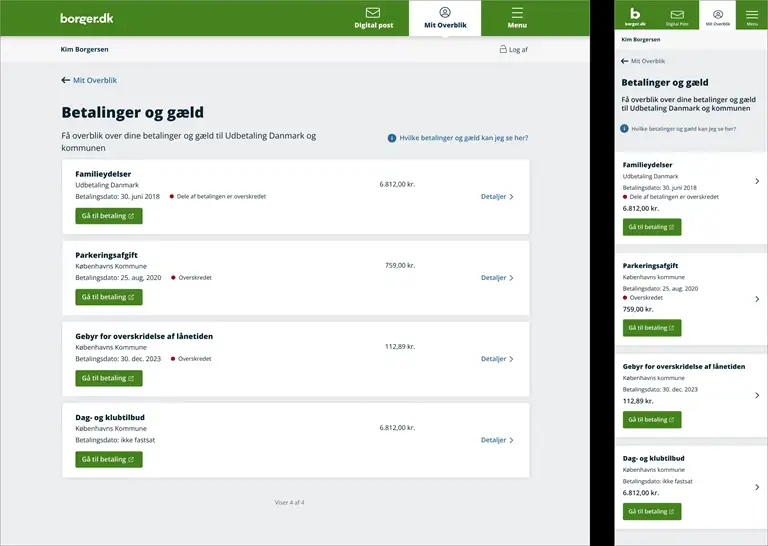Viewport: 768px width, 546px height.
Task: Expand Detaljer for Dag- og klubtilbud
Action: (x=497, y=440)
